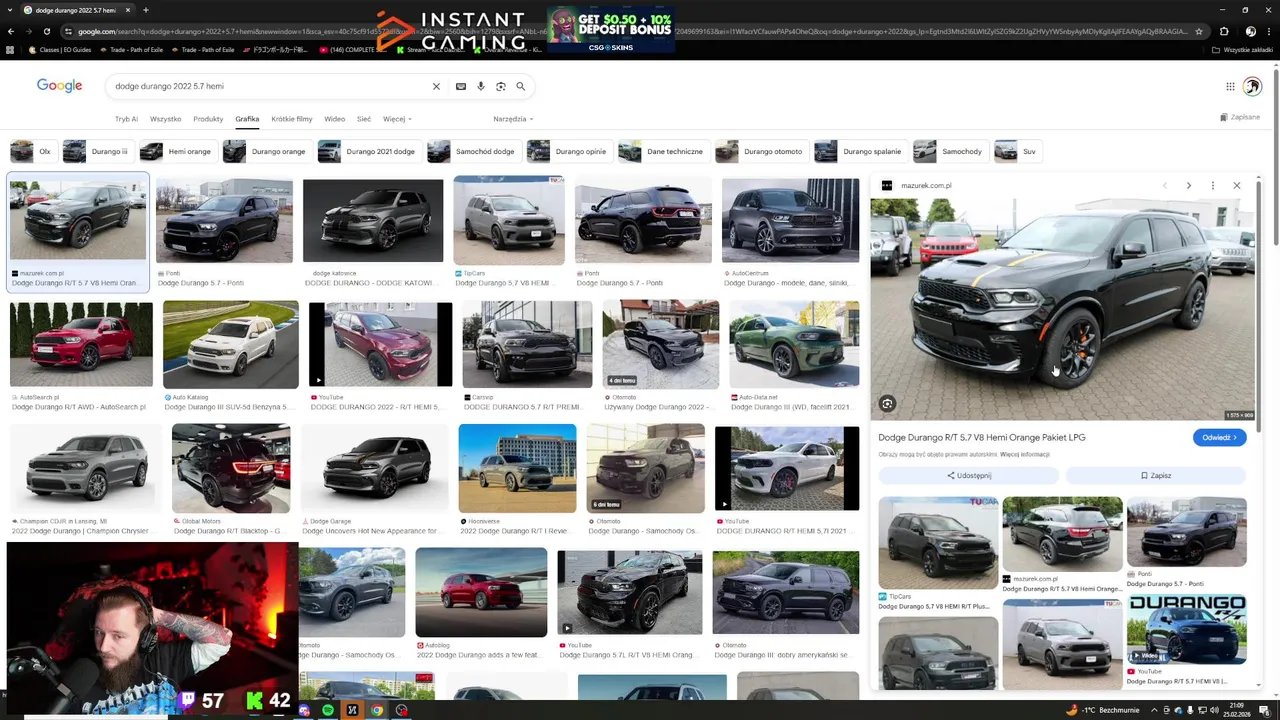The width and height of the screenshot is (1280, 720).
Task: Open the Google account avatar
Action: pyautogui.click(x=1252, y=86)
